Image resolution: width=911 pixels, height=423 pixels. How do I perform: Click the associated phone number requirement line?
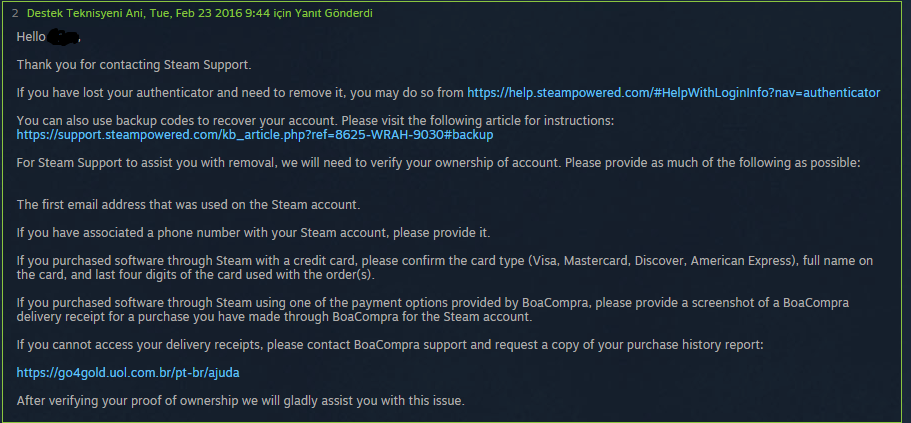click(x=253, y=232)
